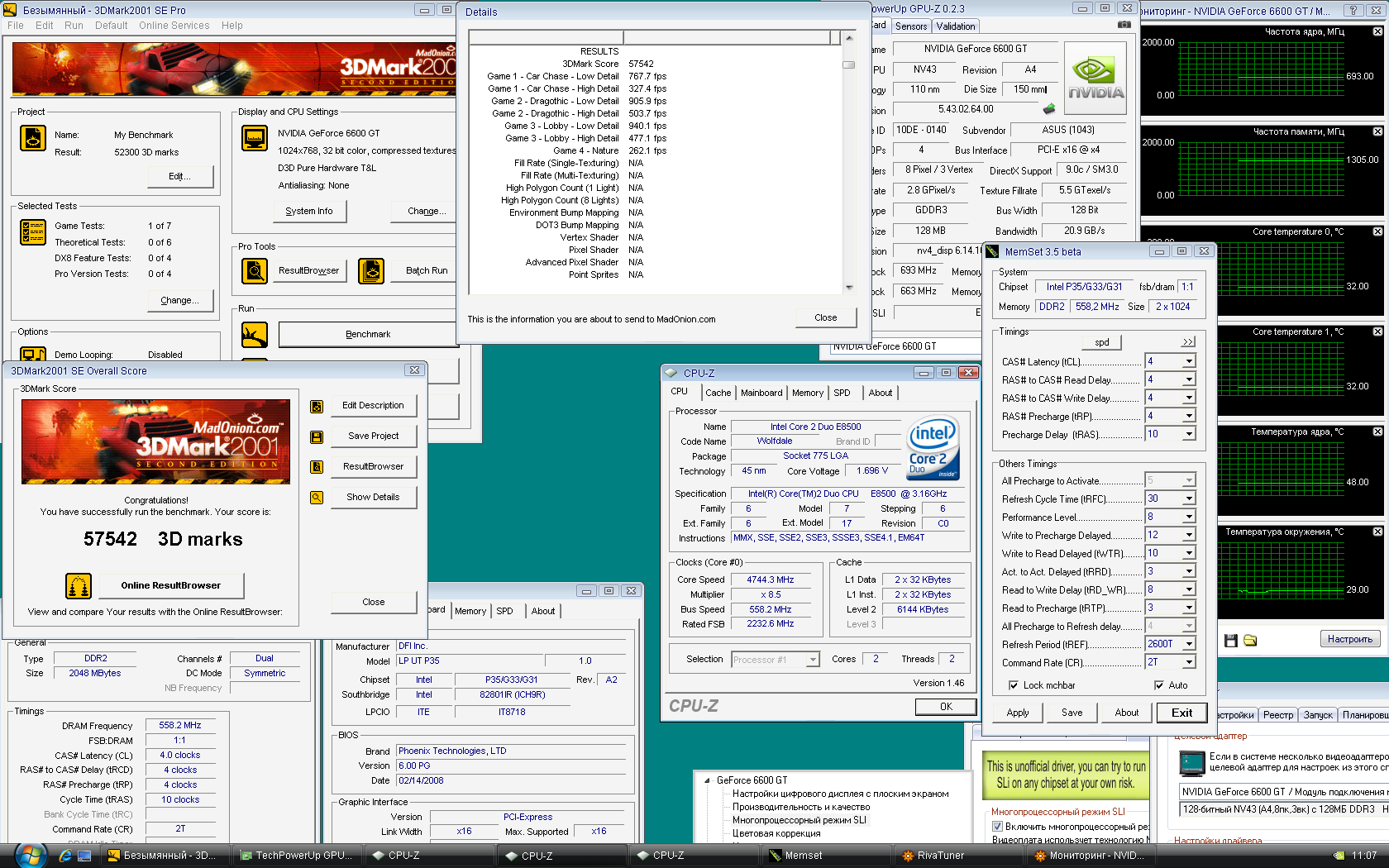Image resolution: width=1389 pixels, height=868 pixels.
Task: Close the Core temperature 1 graph
Action: click(x=1377, y=331)
